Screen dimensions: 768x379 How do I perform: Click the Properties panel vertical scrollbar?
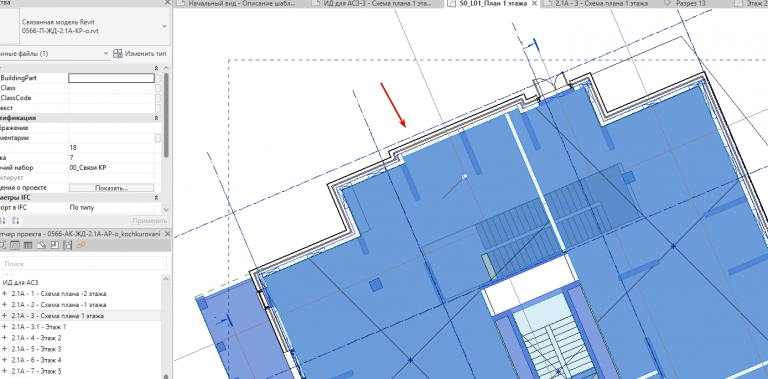[x=167, y=115]
